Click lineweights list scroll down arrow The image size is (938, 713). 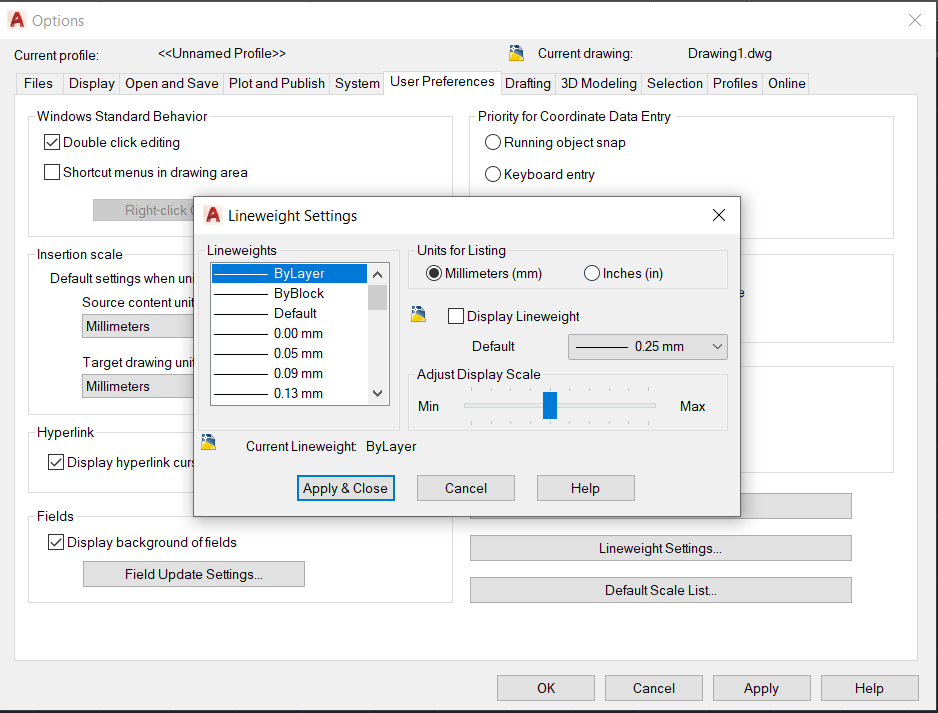pyautogui.click(x=377, y=393)
